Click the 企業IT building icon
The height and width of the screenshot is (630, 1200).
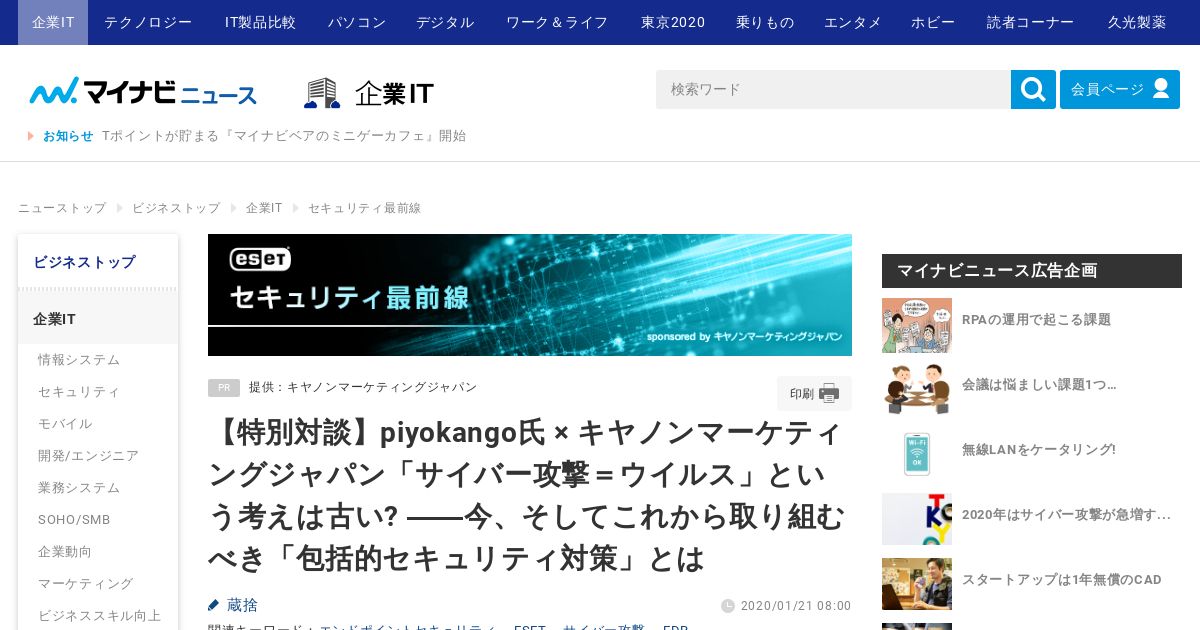322,93
